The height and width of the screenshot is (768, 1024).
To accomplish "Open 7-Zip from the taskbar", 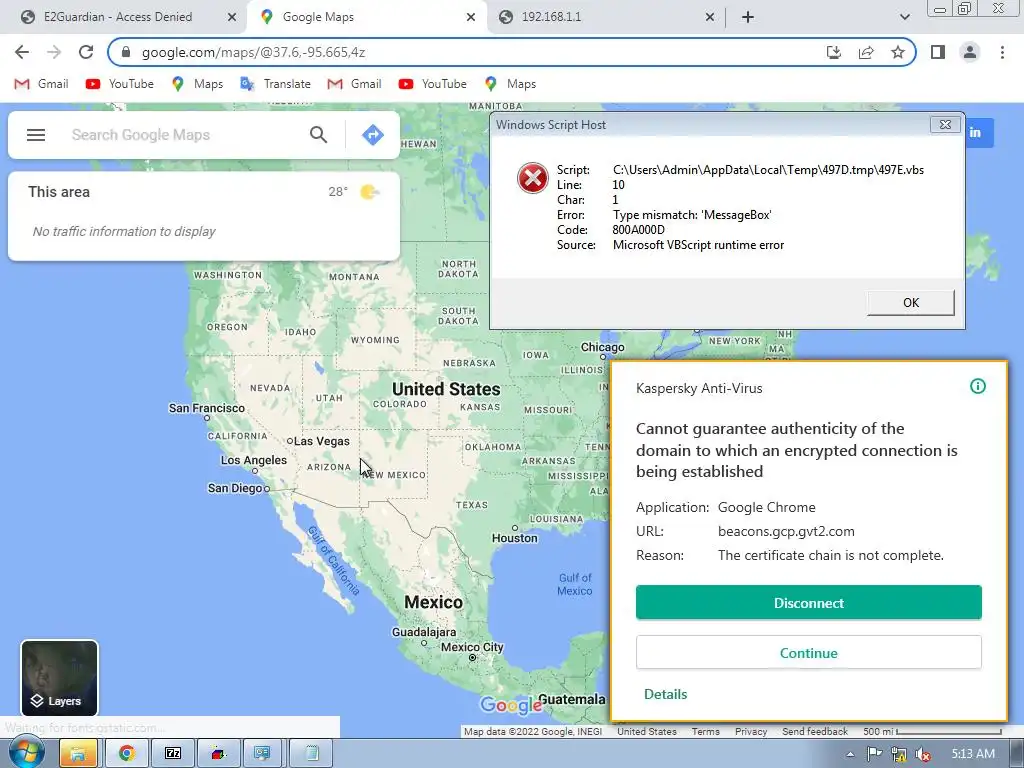I will tap(173, 753).
